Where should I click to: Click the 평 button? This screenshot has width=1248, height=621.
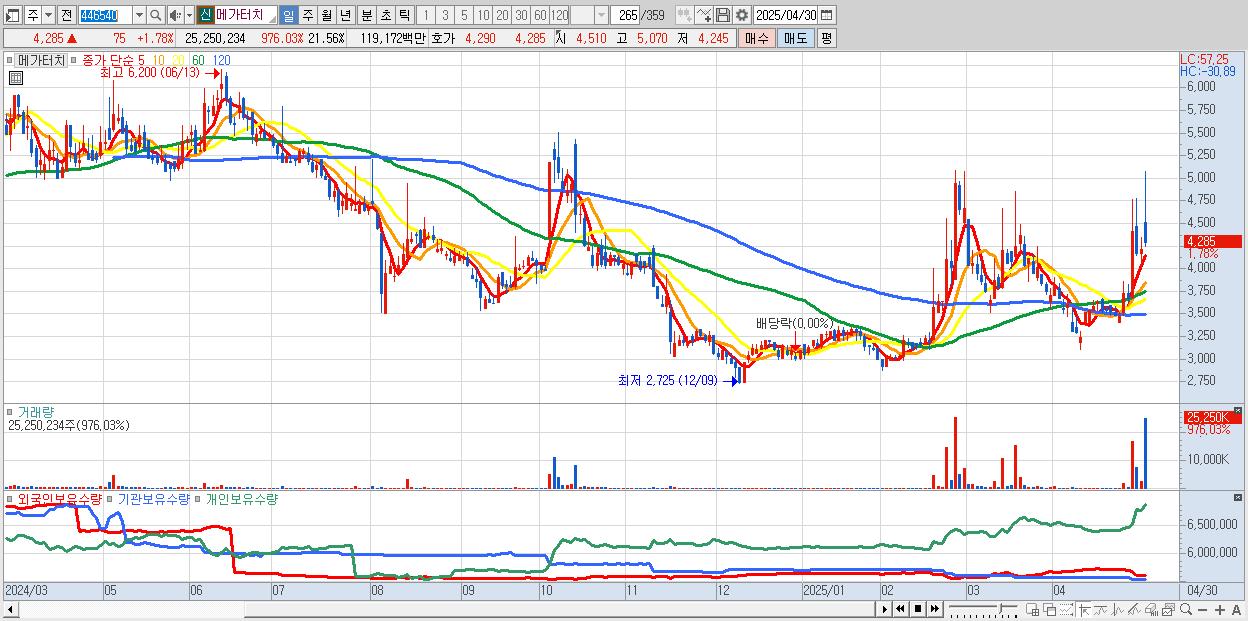coord(826,38)
